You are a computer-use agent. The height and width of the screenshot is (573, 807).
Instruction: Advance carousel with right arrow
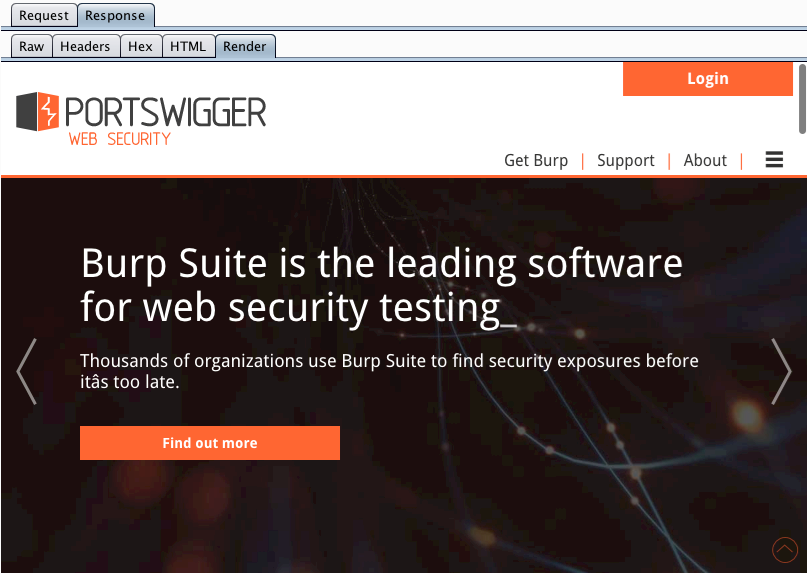point(781,371)
